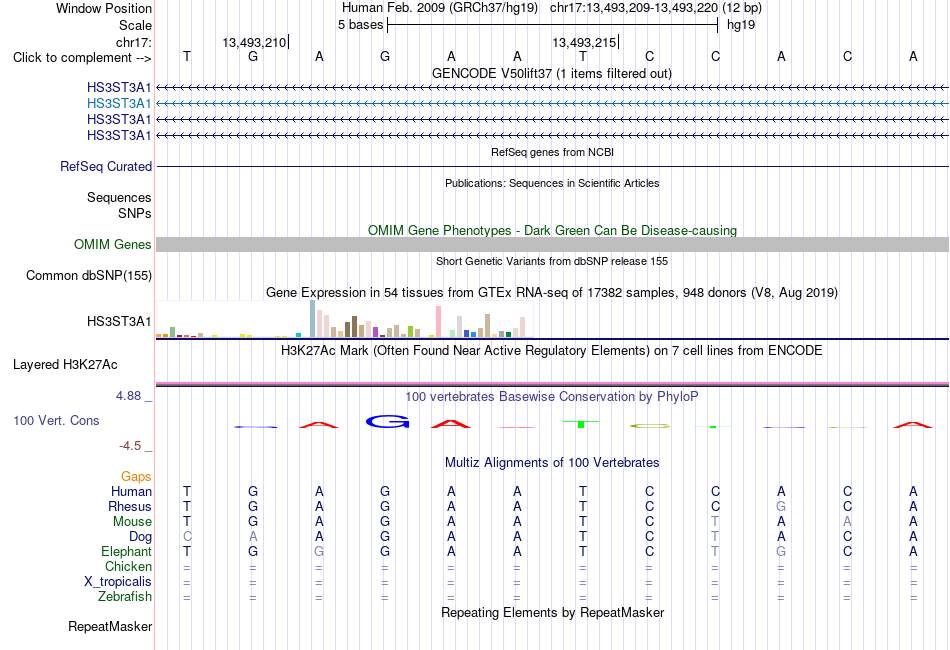
Task: Click the light-blue HS3ST3A1 transcript label
Action: 119,104
